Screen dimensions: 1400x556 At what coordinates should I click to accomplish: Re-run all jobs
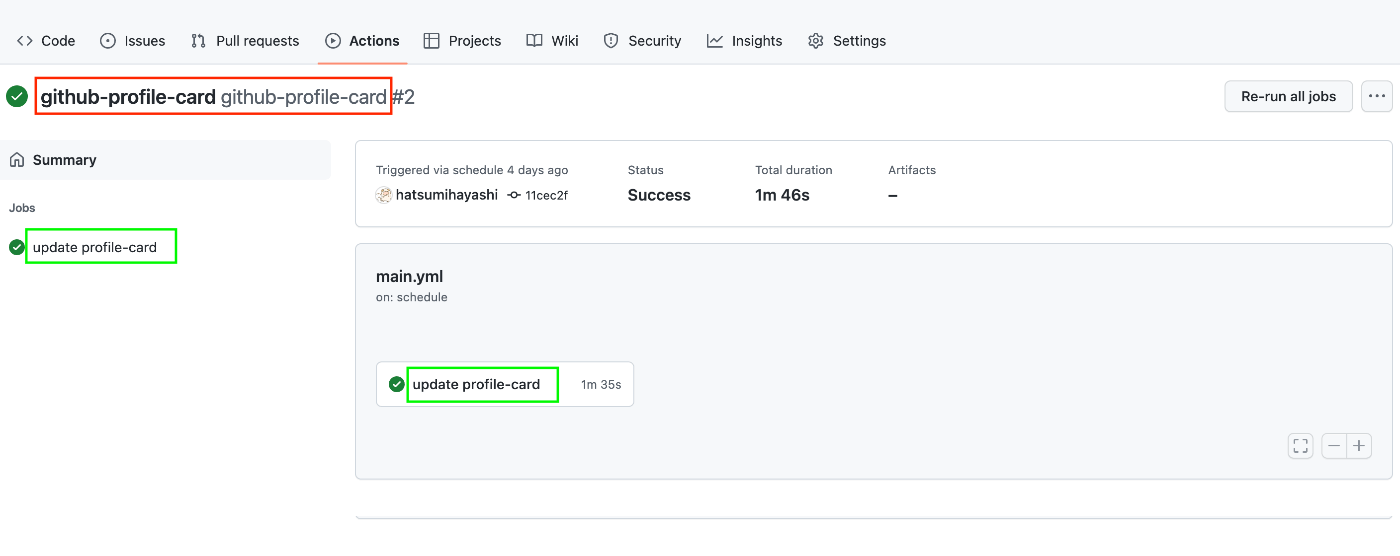tap(1288, 96)
